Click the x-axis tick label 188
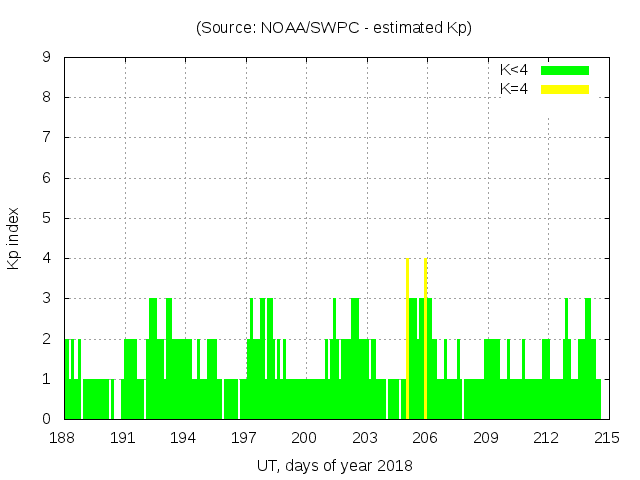The height and width of the screenshot is (480, 640). click(64, 438)
